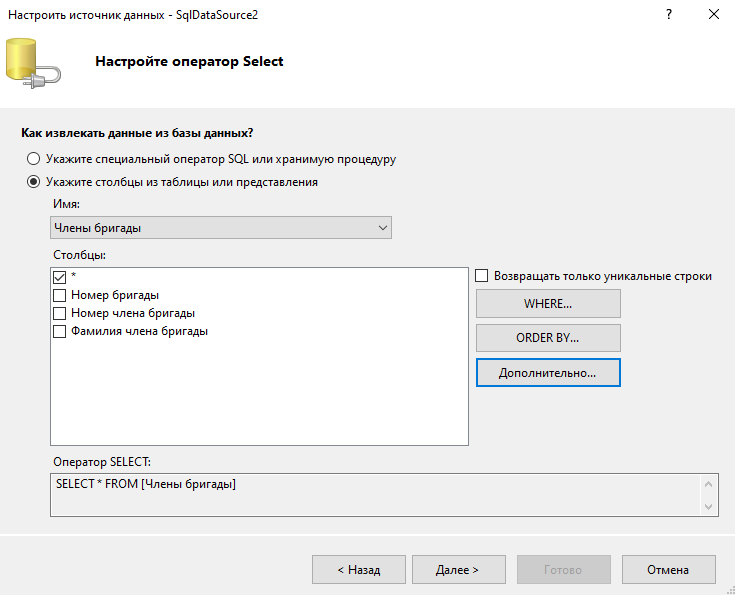Enable 'Возвращать только уникальные строки' checkbox

481,276
